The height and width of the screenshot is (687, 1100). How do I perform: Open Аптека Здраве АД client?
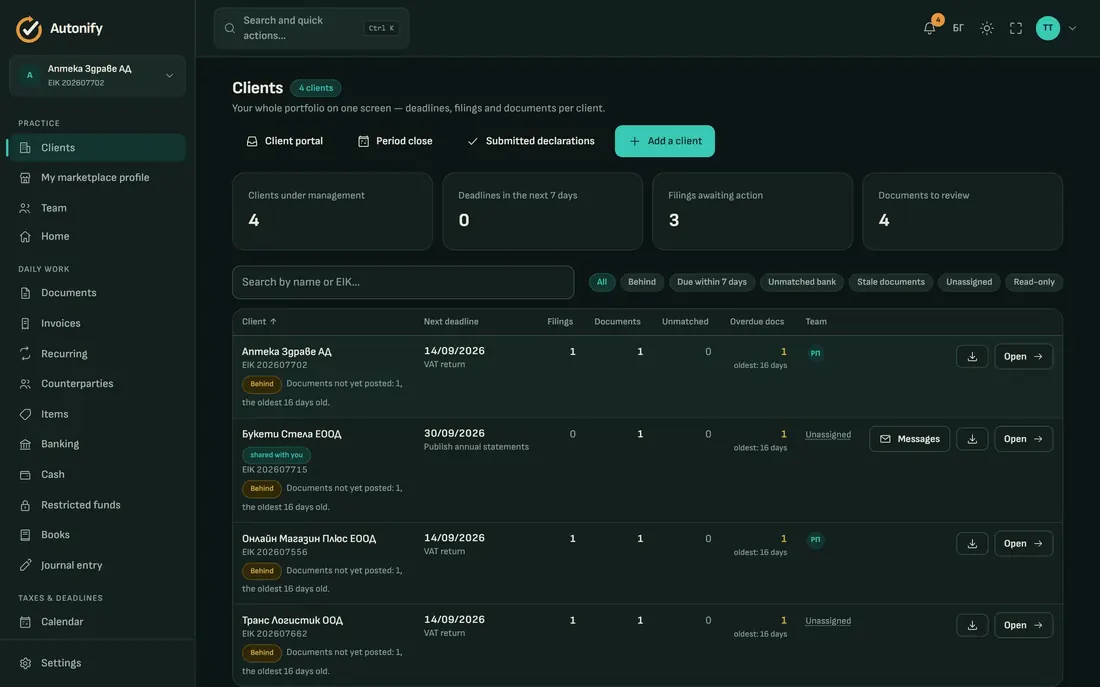1024,356
